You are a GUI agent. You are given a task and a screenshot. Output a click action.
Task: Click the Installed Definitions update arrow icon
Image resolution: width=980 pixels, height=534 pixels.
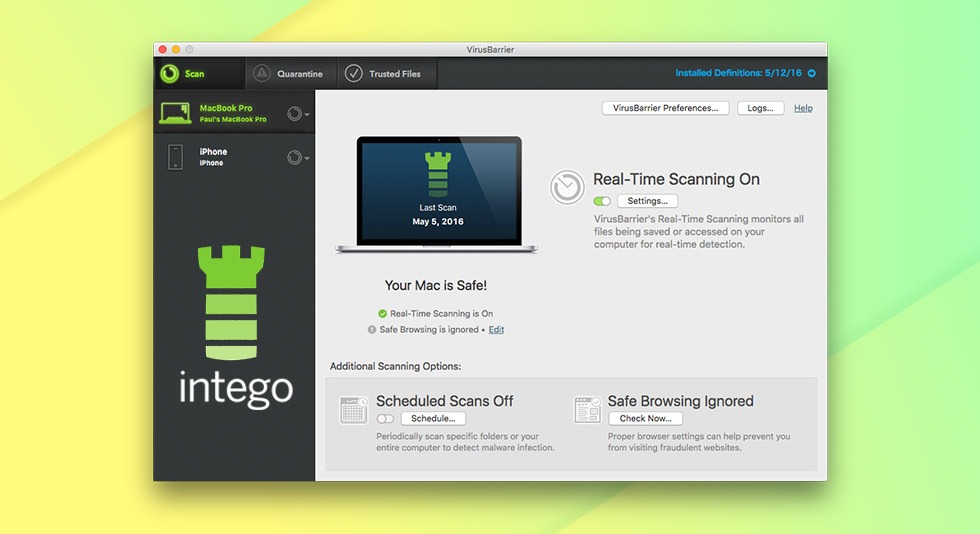tap(811, 73)
